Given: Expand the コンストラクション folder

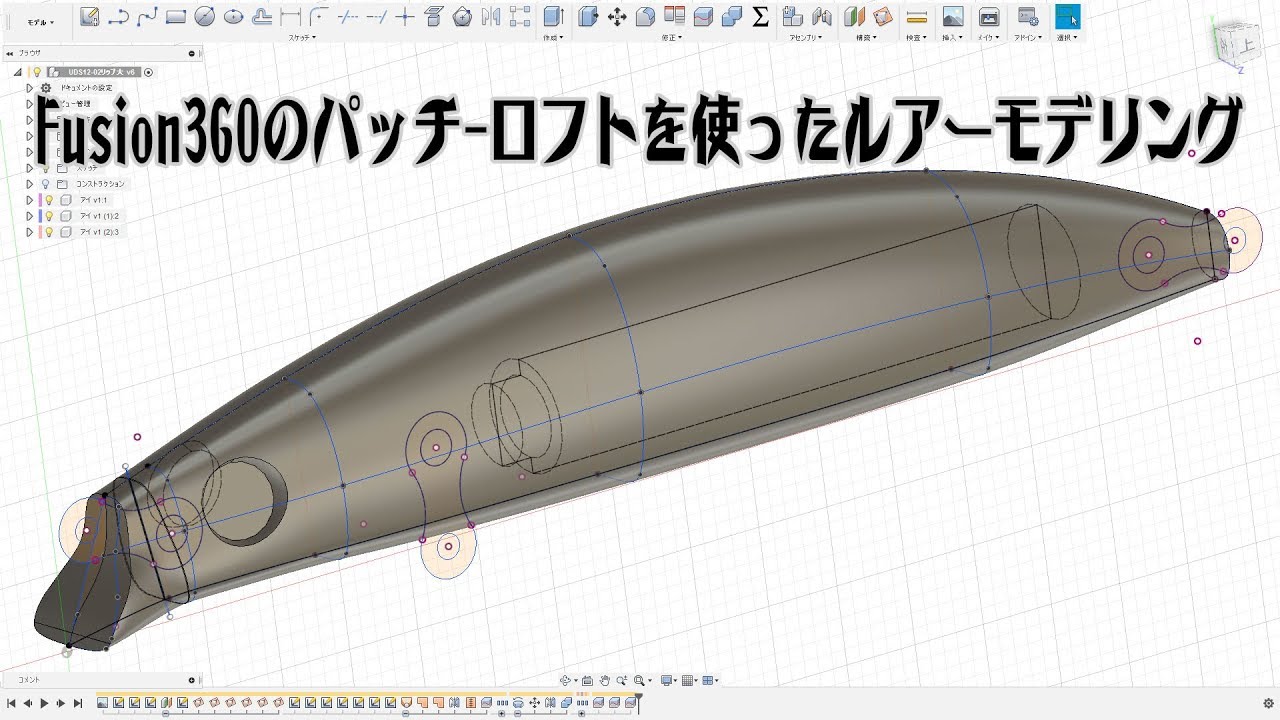Looking at the screenshot, I should point(30,184).
